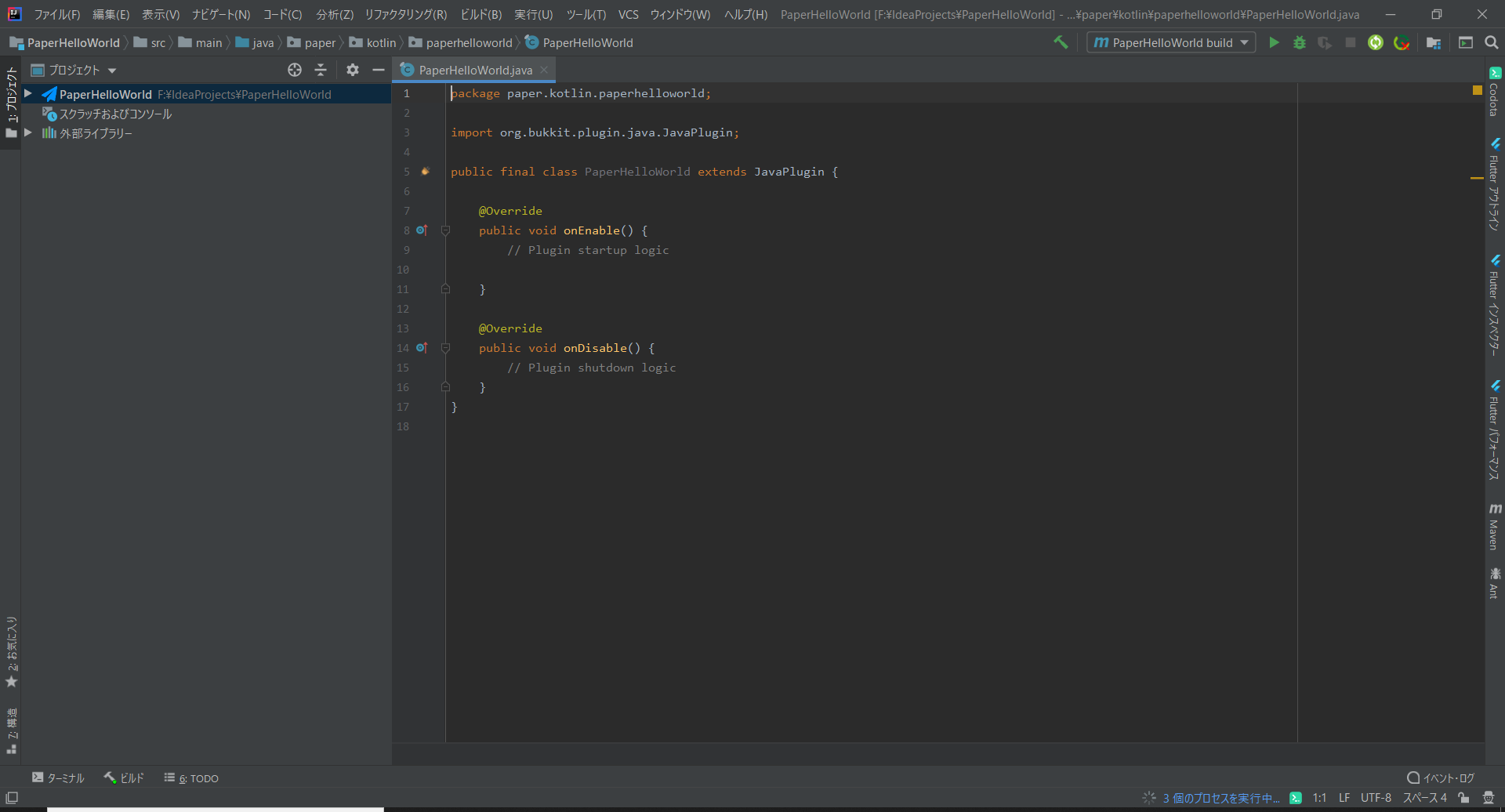Click the yellow warning marker in the error stripe
Image resolution: width=1505 pixels, height=812 pixels.
pyautogui.click(x=1477, y=178)
